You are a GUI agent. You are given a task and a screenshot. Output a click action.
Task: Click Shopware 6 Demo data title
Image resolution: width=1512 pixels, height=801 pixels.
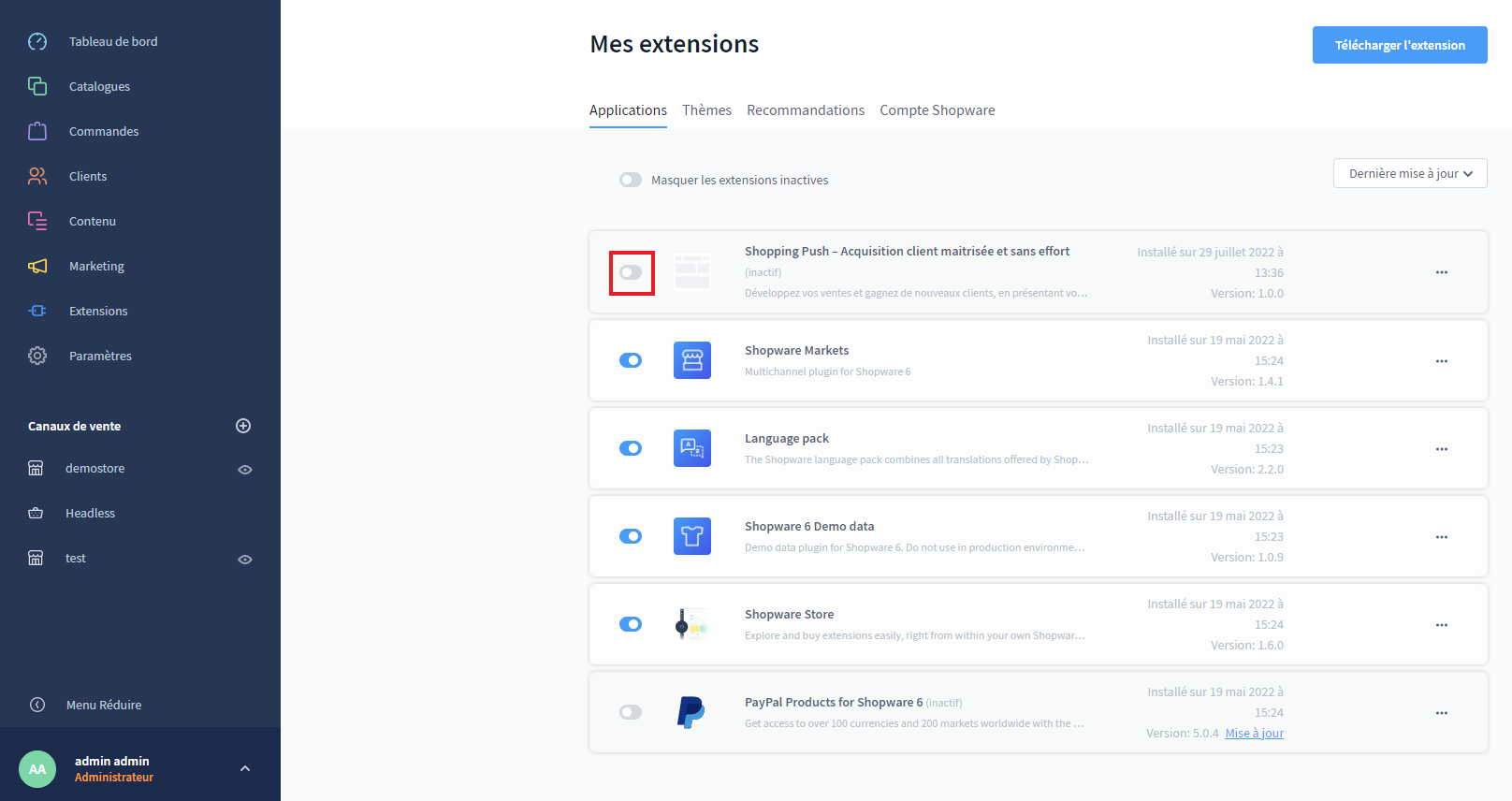point(809,527)
